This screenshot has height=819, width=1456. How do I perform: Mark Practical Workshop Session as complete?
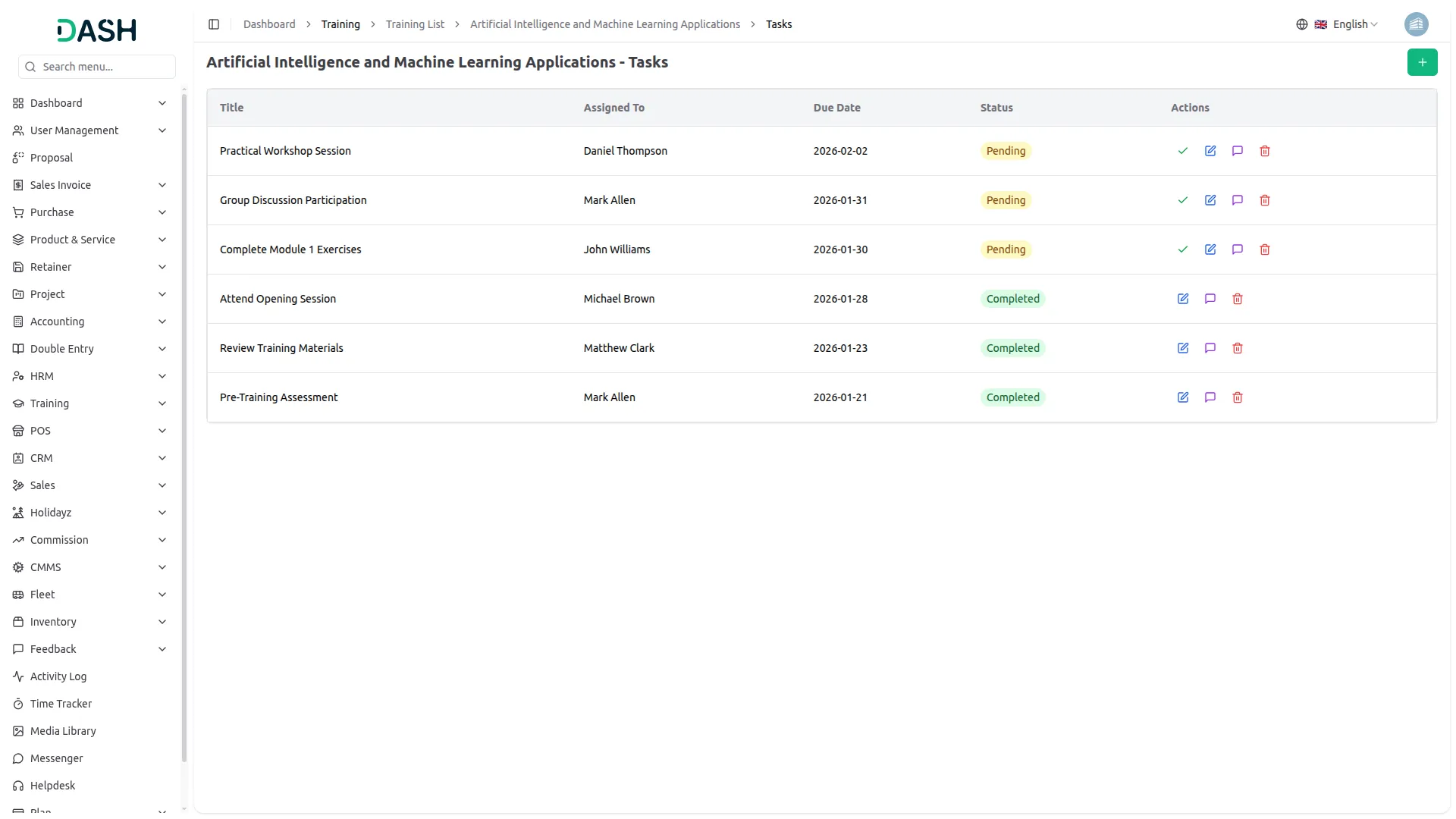1183,151
